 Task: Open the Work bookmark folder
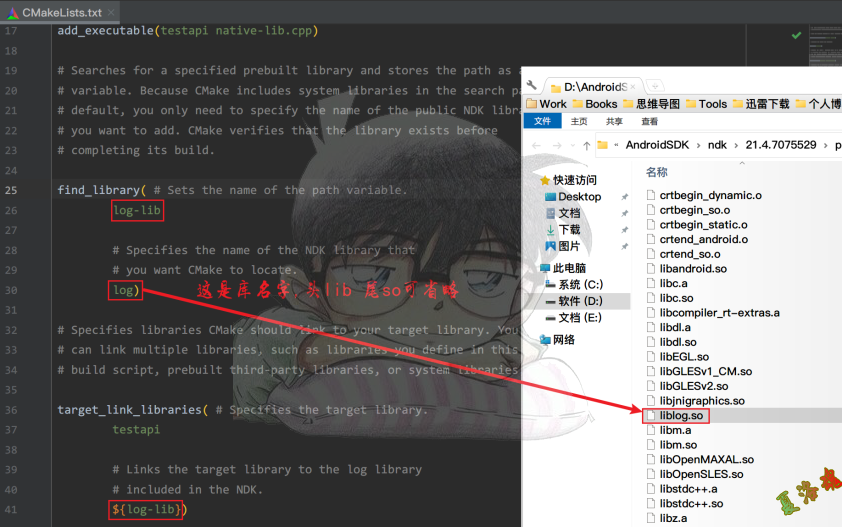(546, 104)
